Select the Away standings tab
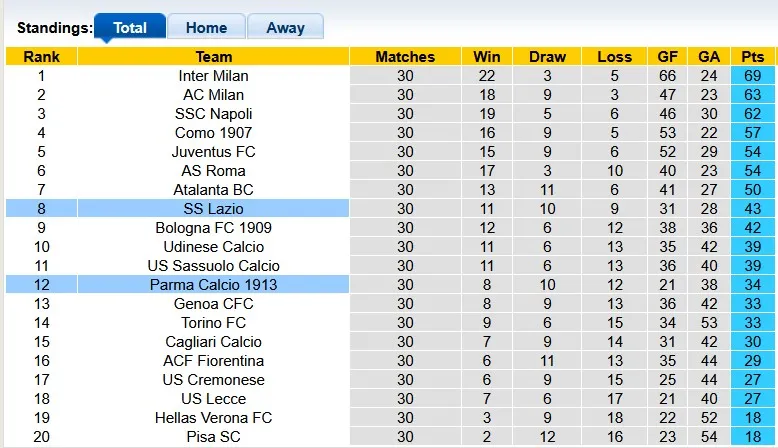The image size is (778, 448). [285, 28]
